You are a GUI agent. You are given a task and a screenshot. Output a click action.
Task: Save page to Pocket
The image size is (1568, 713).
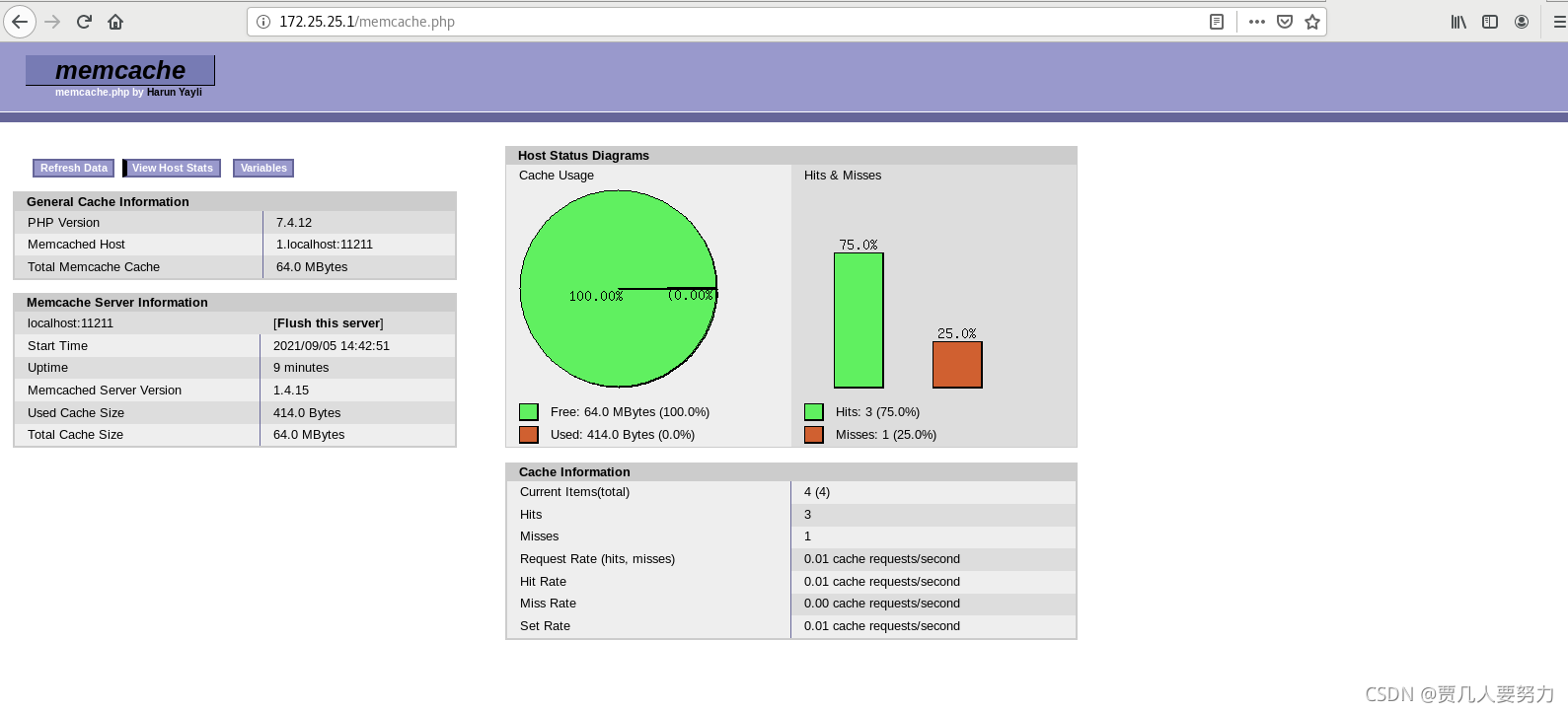(x=1285, y=22)
